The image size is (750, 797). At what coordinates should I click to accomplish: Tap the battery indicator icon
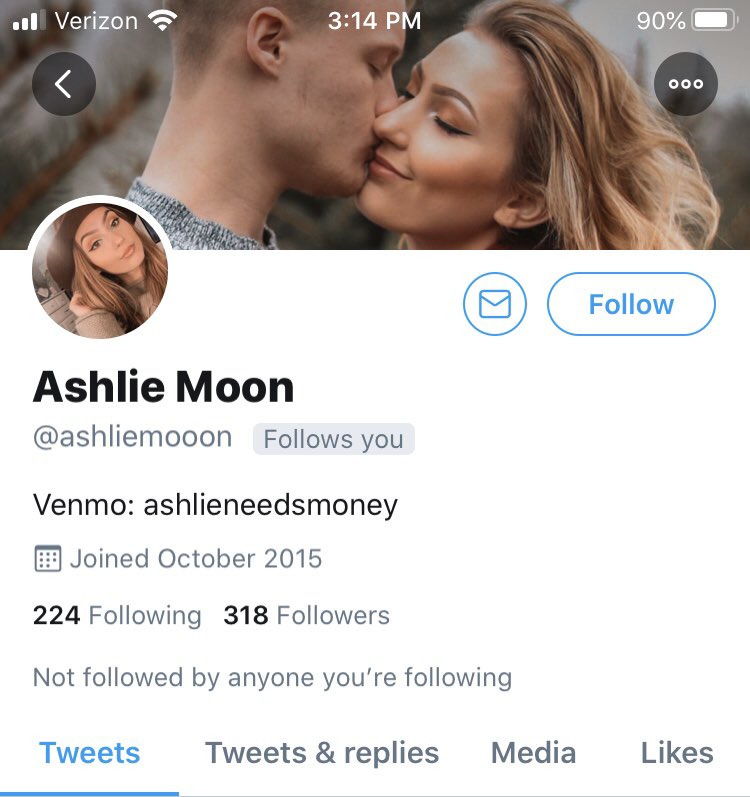(x=715, y=20)
